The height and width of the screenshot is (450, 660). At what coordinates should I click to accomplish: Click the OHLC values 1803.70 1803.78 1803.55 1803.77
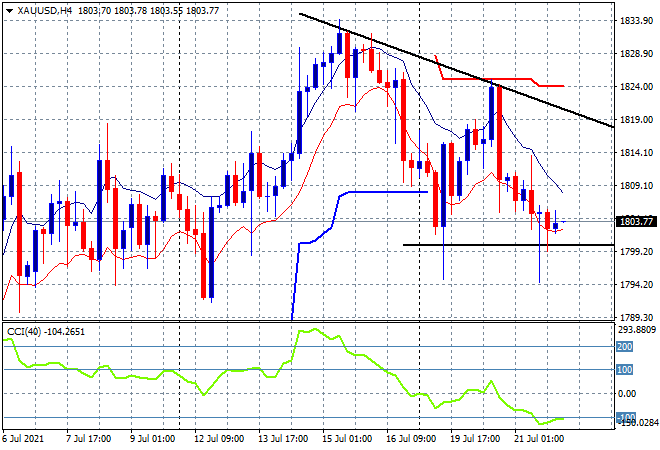coord(148,11)
